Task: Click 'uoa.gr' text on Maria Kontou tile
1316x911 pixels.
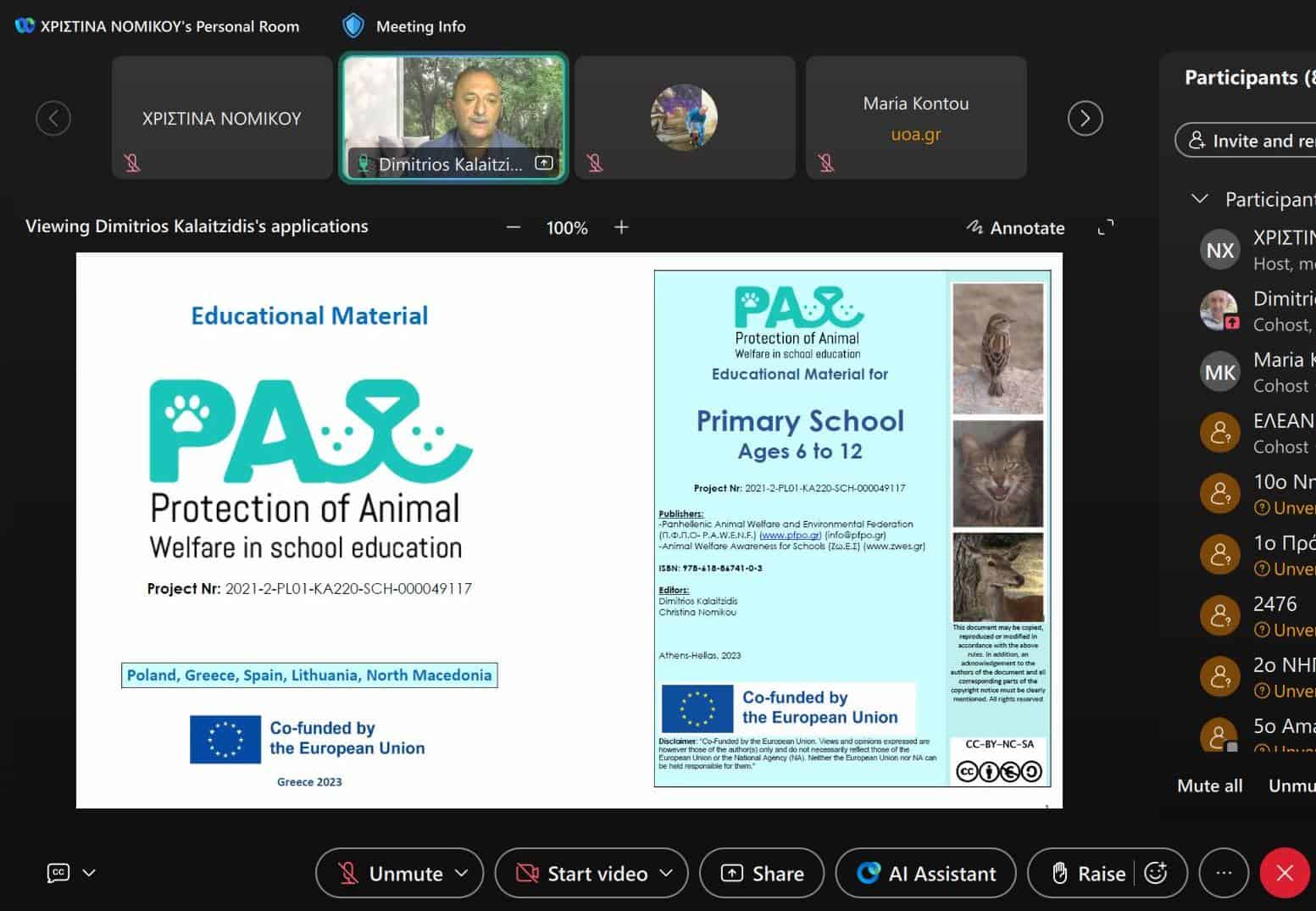Action: [916, 134]
